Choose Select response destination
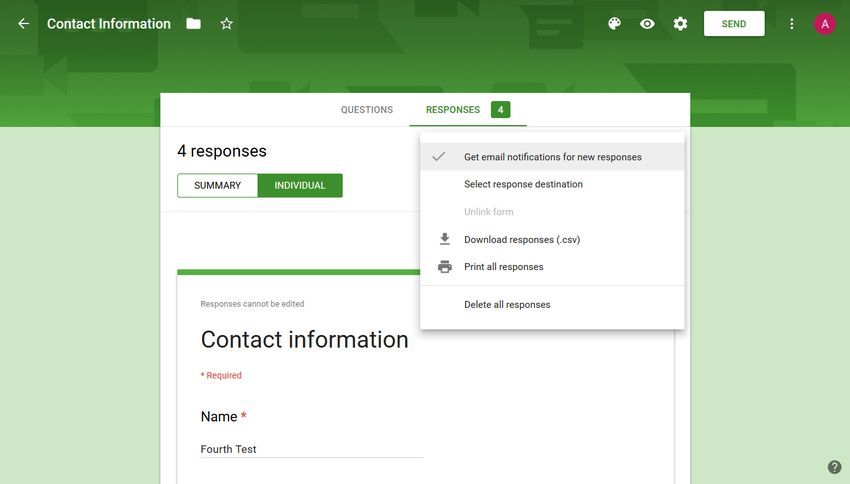This screenshot has height=484, width=850. [x=523, y=184]
